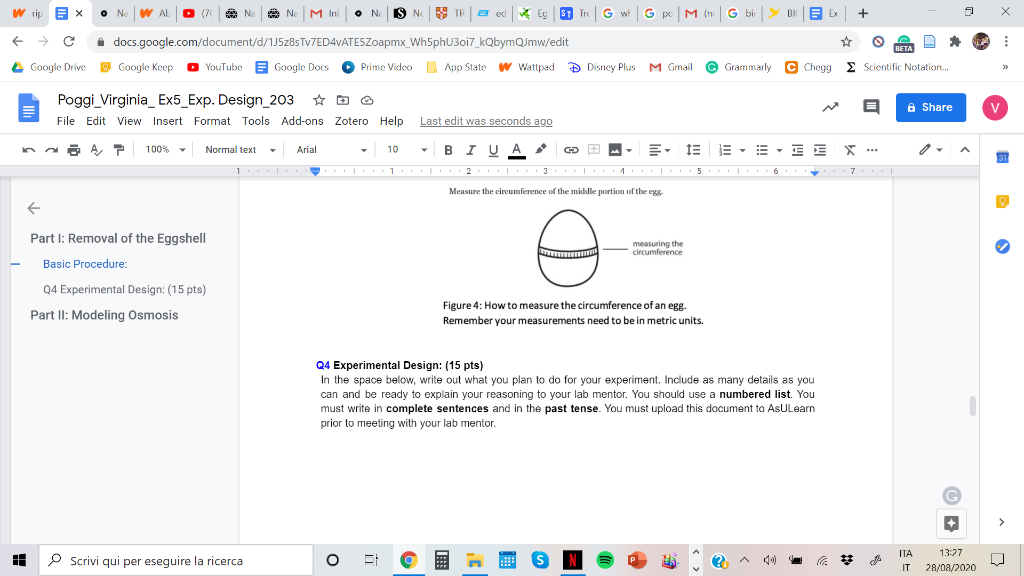Open the Arial font dropdown
This screenshot has width=1024, height=576.
click(331, 150)
